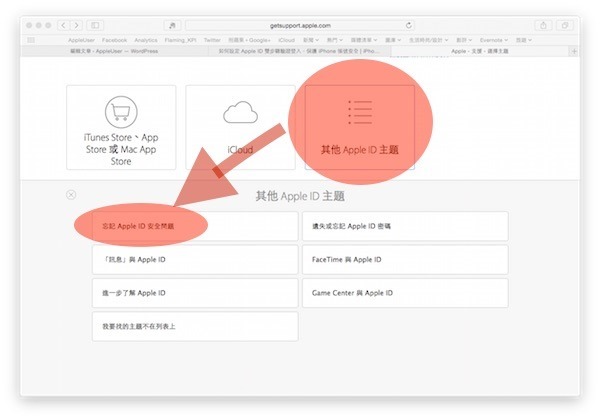The height and width of the screenshot is (420, 600).
Task: Choose 進一步了解 Apple ID topic
Action: (195, 293)
